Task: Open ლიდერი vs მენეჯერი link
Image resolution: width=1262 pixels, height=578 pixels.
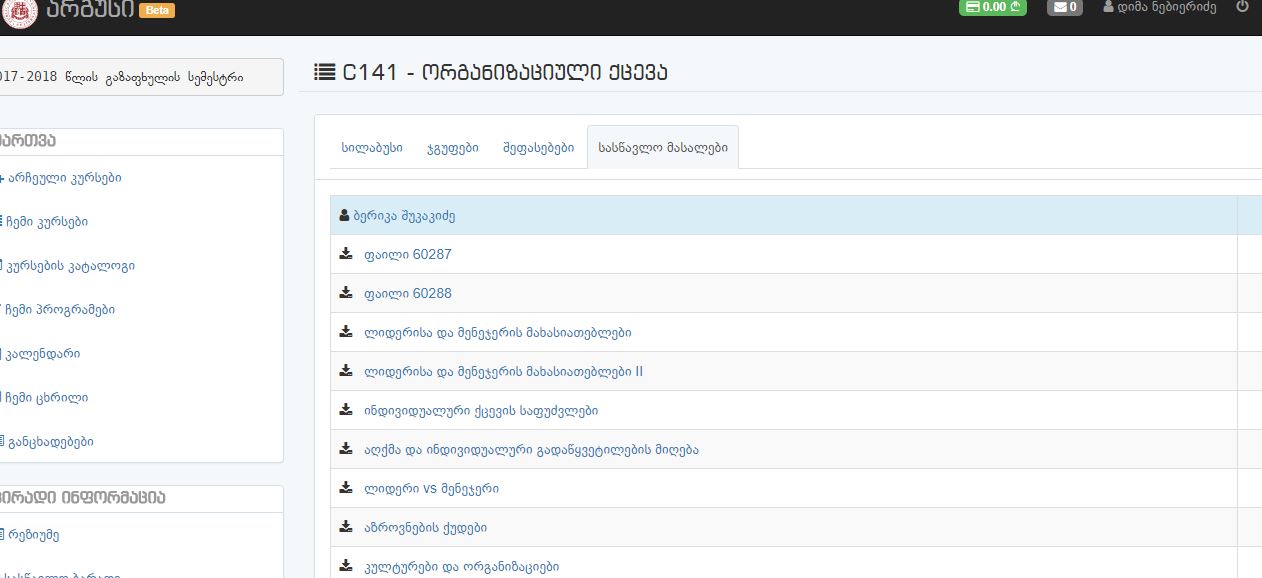Action: click(431, 488)
